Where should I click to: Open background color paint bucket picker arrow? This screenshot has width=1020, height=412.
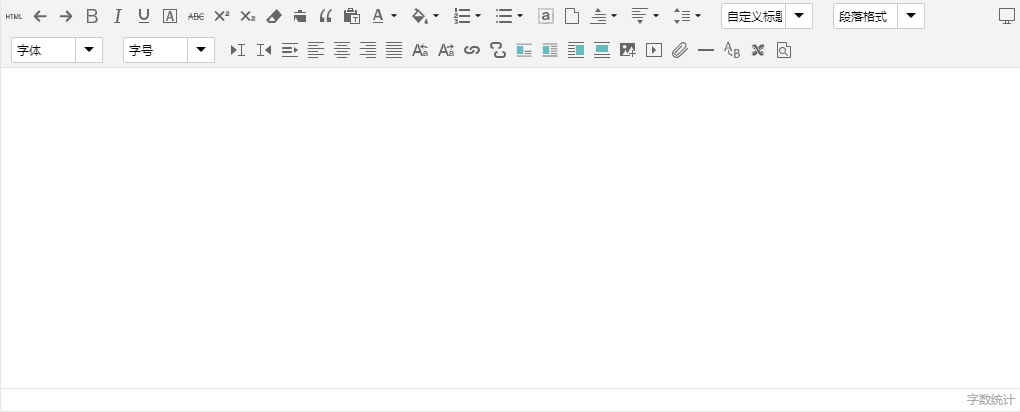click(x=436, y=16)
